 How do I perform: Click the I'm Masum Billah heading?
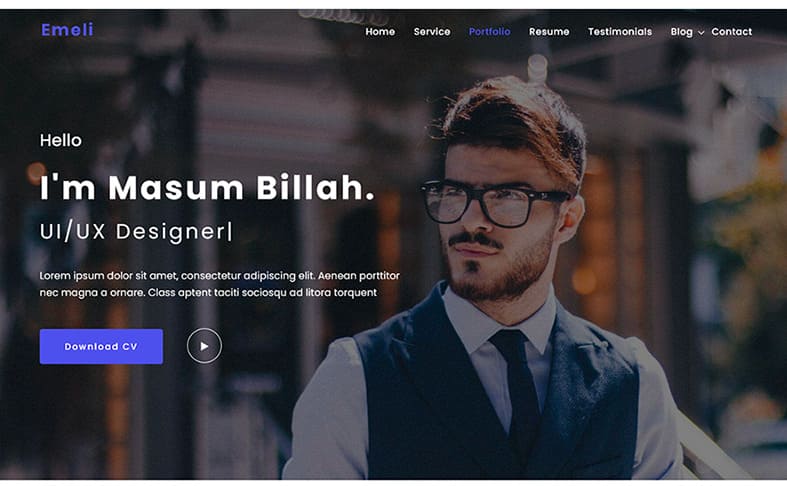click(x=207, y=187)
